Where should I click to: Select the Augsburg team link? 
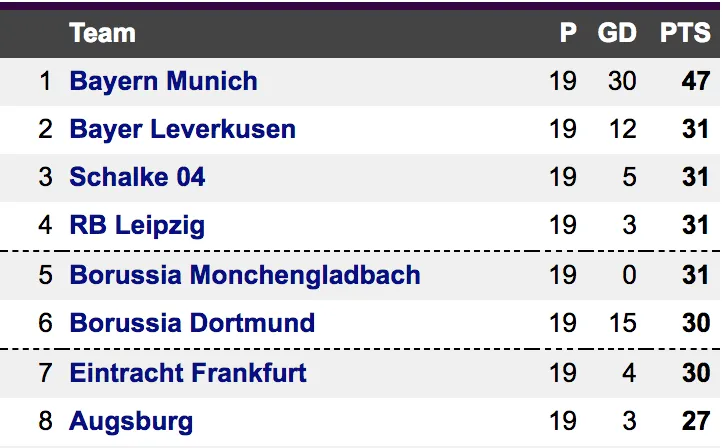(131, 421)
